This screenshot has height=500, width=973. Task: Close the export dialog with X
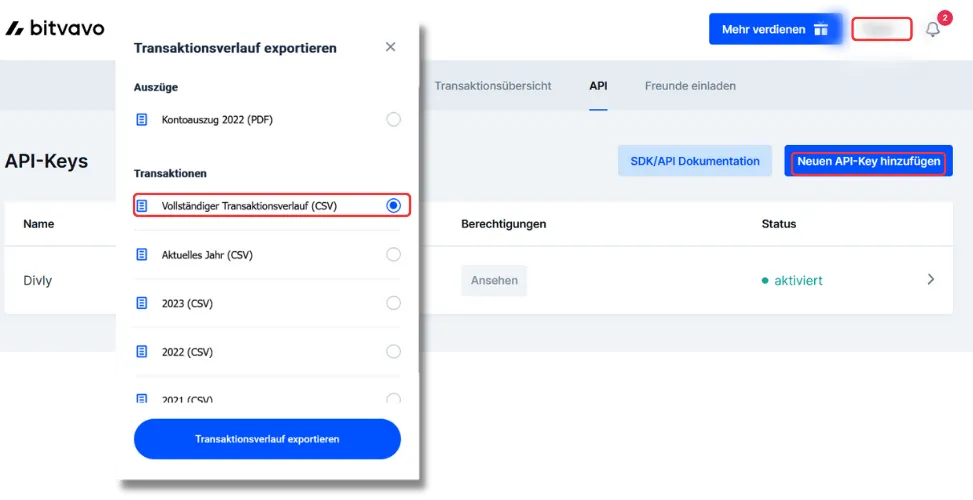391,47
